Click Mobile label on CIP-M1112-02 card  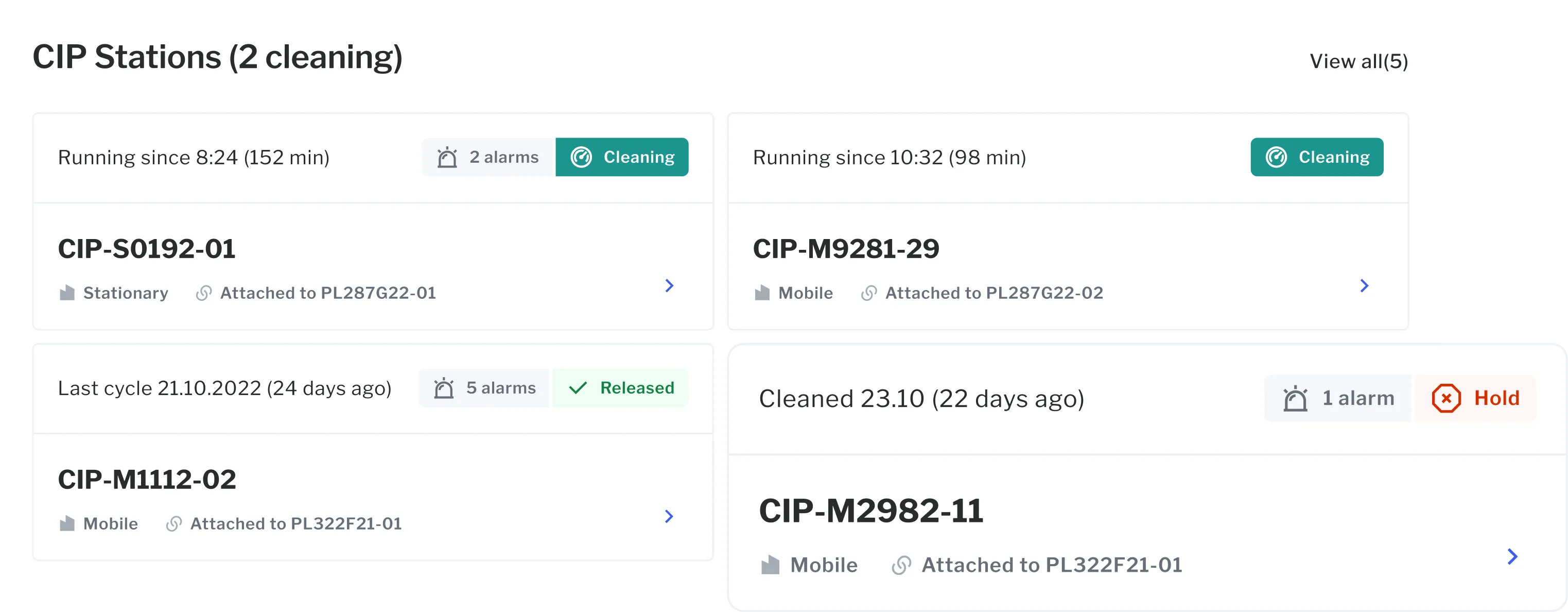click(110, 524)
